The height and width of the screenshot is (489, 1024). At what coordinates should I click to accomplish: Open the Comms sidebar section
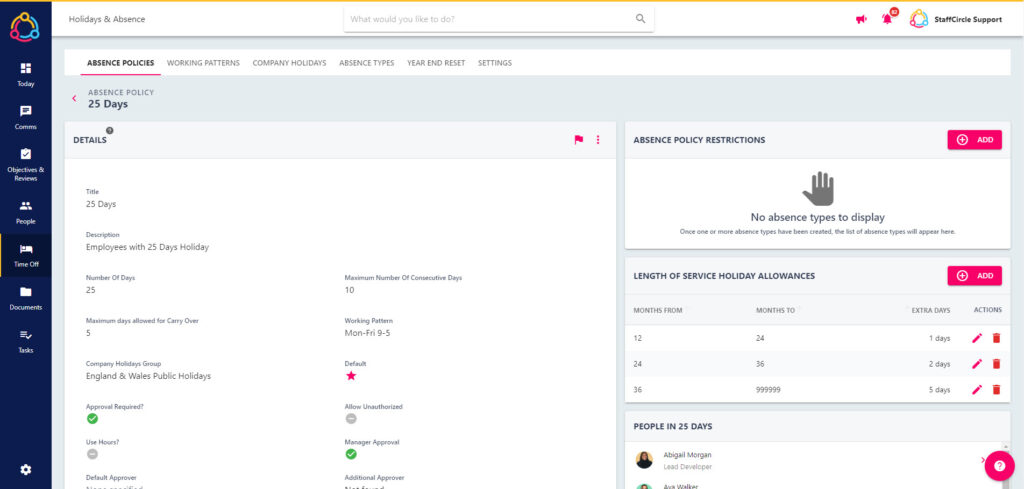click(x=25, y=117)
